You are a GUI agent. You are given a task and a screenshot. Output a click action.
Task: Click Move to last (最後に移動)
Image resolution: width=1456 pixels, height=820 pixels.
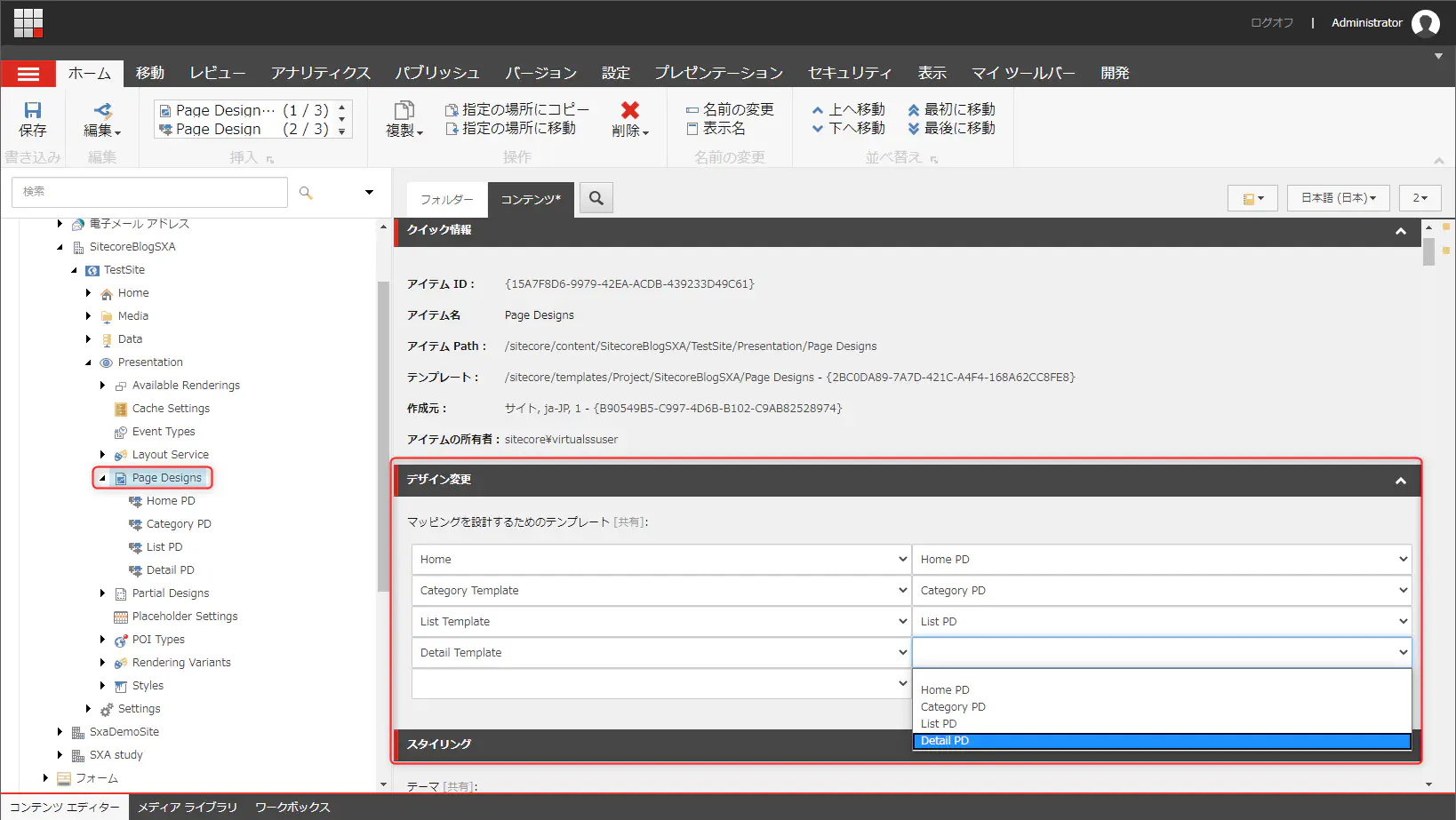(x=951, y=128)
